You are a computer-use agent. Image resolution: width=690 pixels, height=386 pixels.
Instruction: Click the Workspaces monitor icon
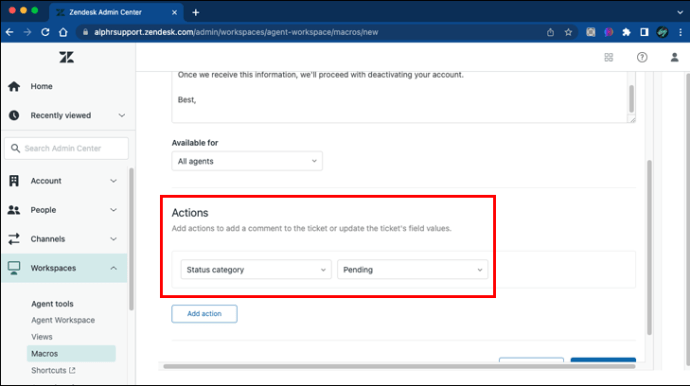tap(14, 268)
